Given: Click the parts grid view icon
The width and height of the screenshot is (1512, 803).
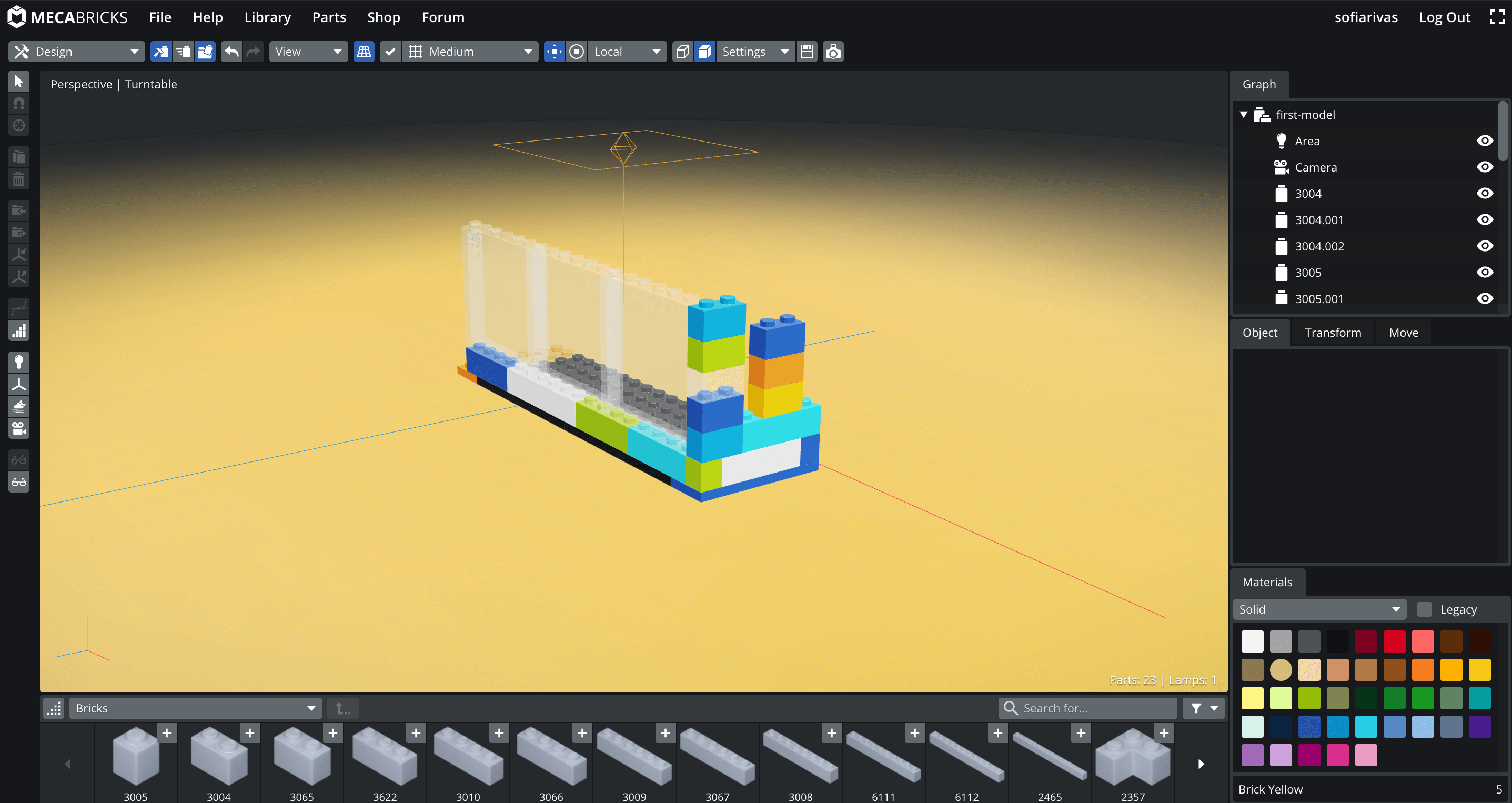Looking at the screenshot, I should 54,708.
